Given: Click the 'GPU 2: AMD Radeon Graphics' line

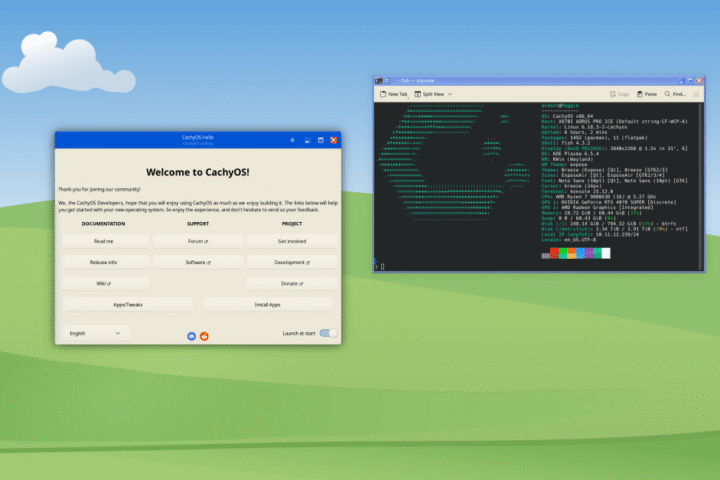Looking at the screenshot, I should tap(597, 207).
